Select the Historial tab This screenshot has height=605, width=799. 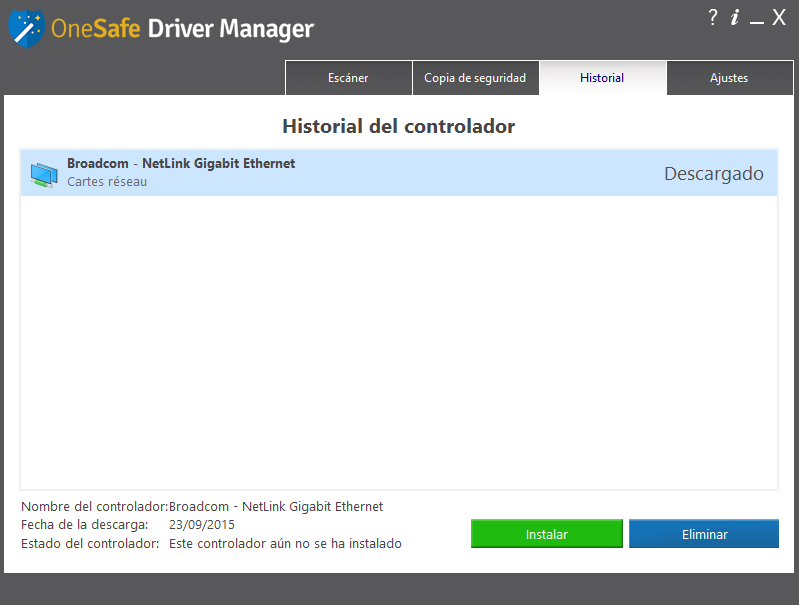(602, 78)
